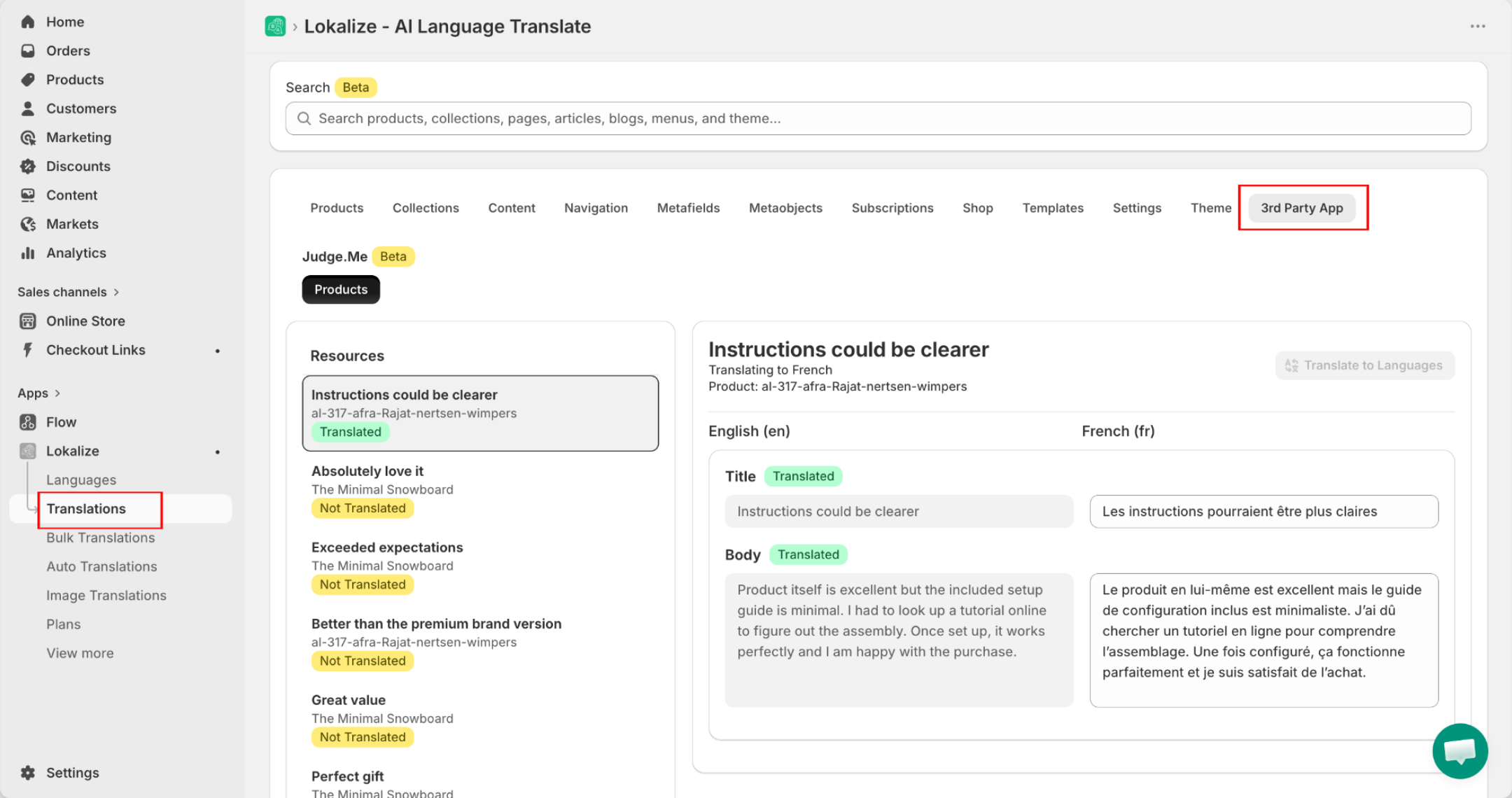Click Translated badge next to Body
The image size is (1512, 798).
808,554
